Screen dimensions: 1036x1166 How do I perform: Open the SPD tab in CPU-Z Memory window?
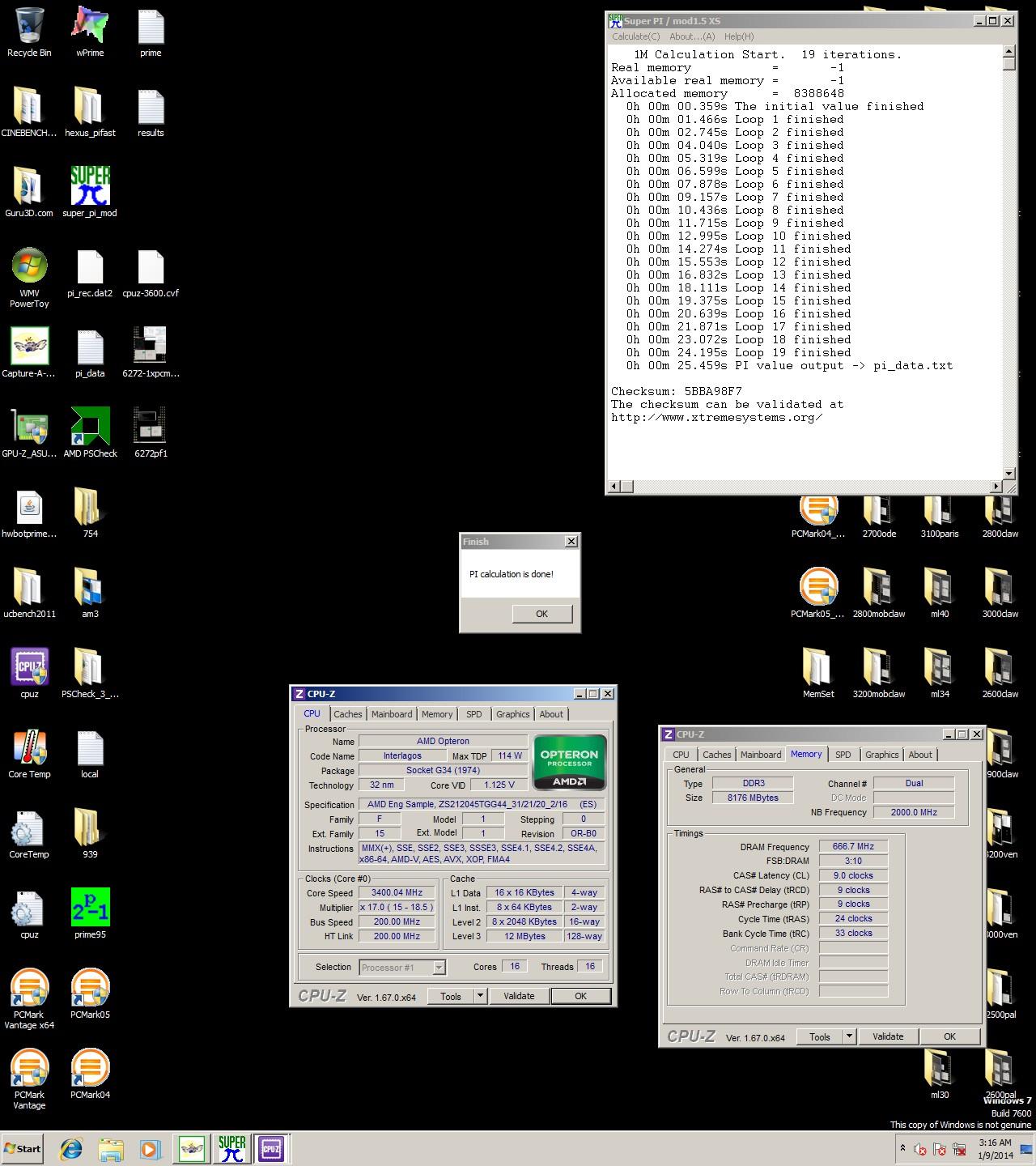coord(843,755)
